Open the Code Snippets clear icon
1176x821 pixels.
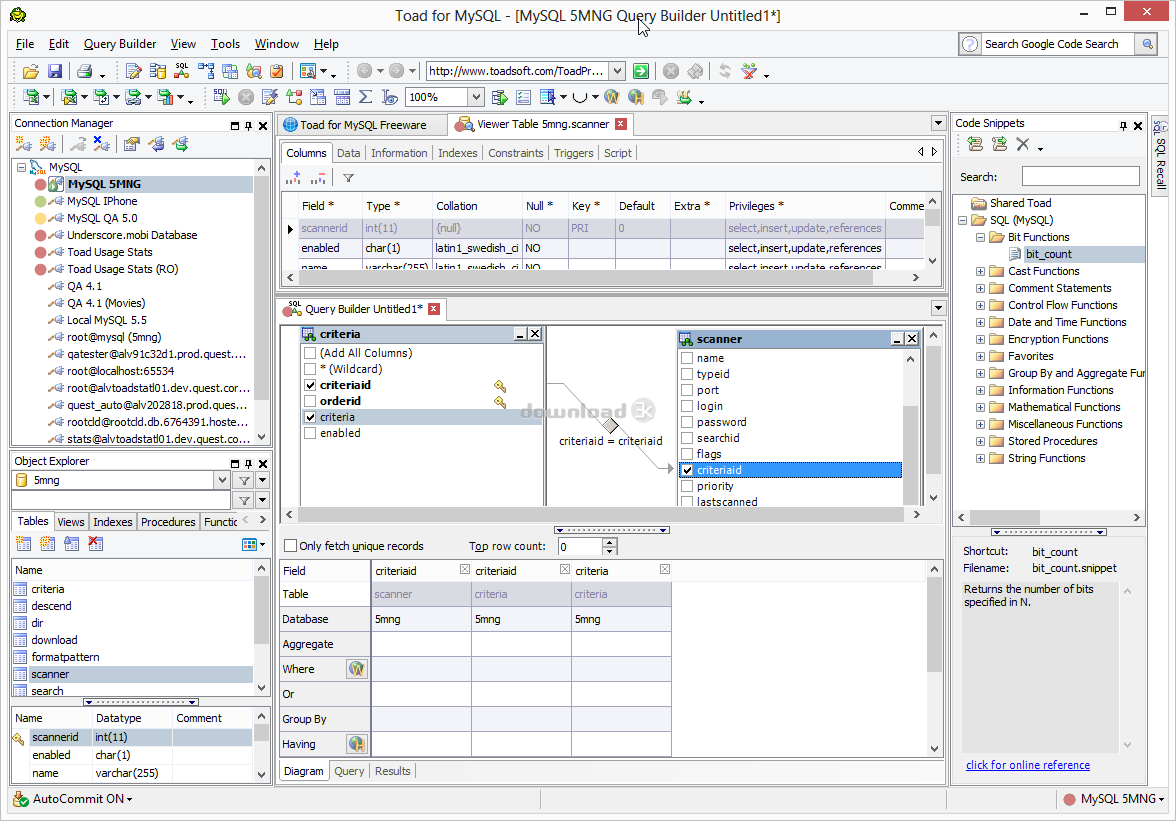tap(1022, 143)
